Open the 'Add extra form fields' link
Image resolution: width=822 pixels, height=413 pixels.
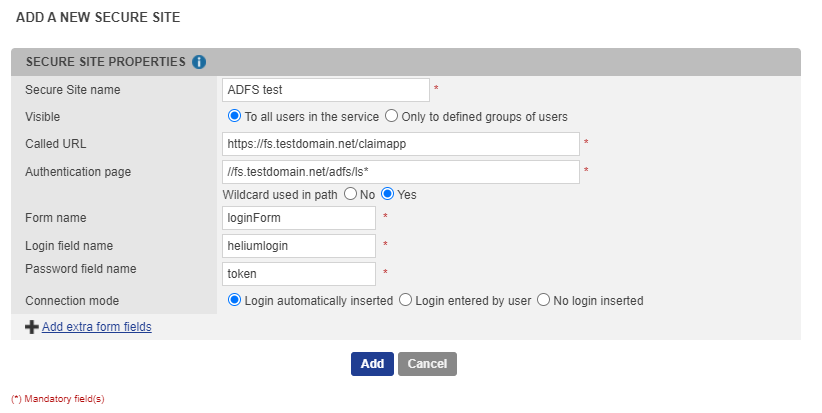97,327
